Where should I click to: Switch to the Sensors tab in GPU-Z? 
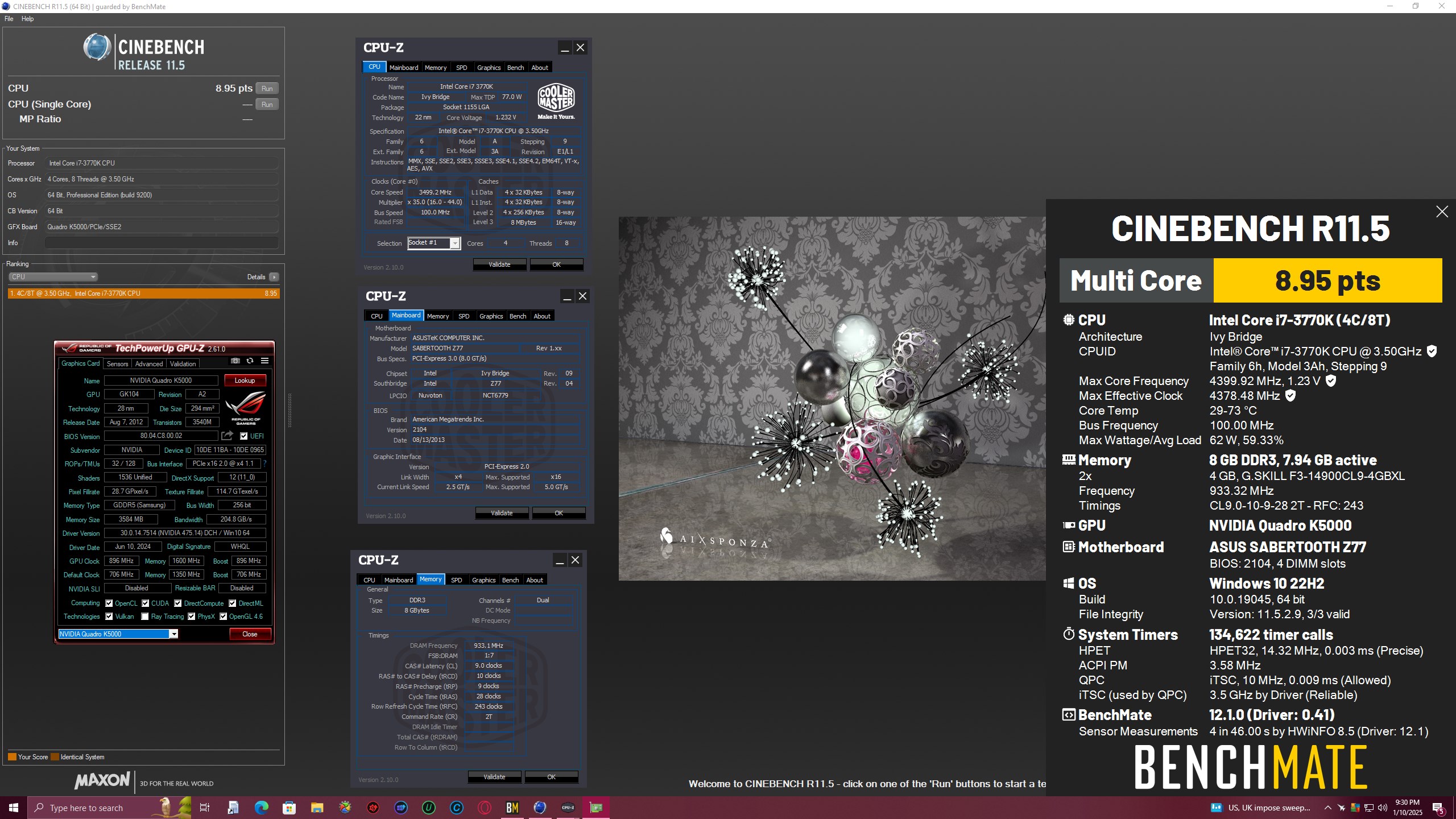(117, 364)
